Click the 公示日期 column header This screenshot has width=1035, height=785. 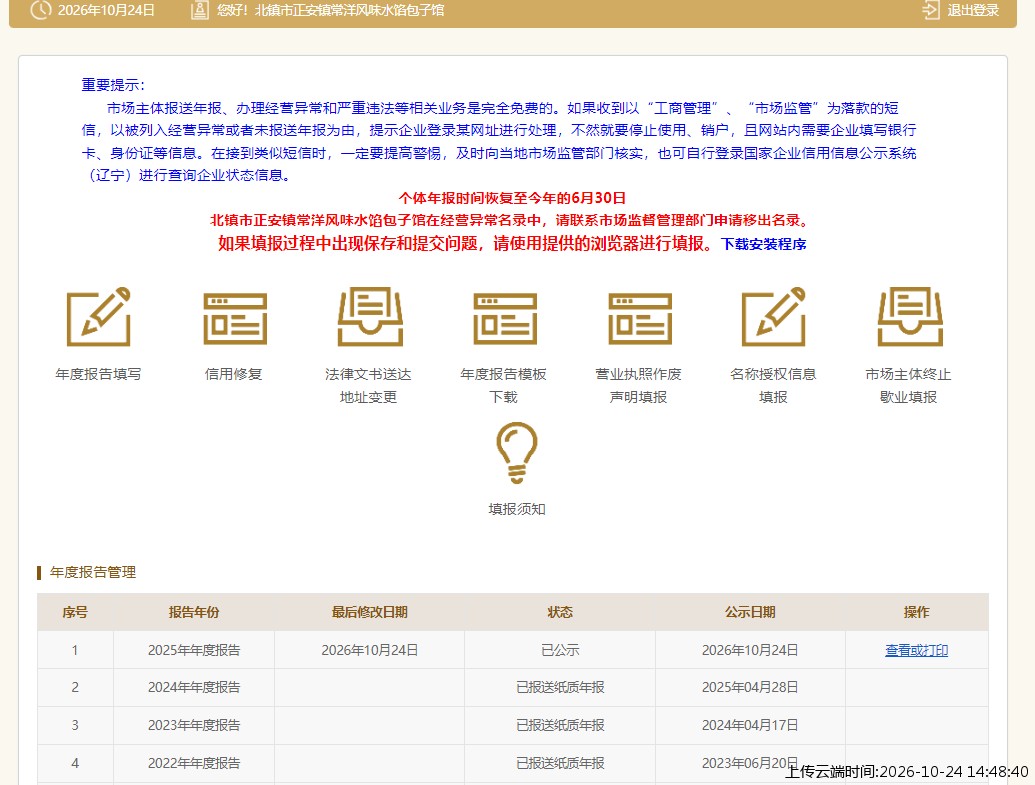[750, 612]
